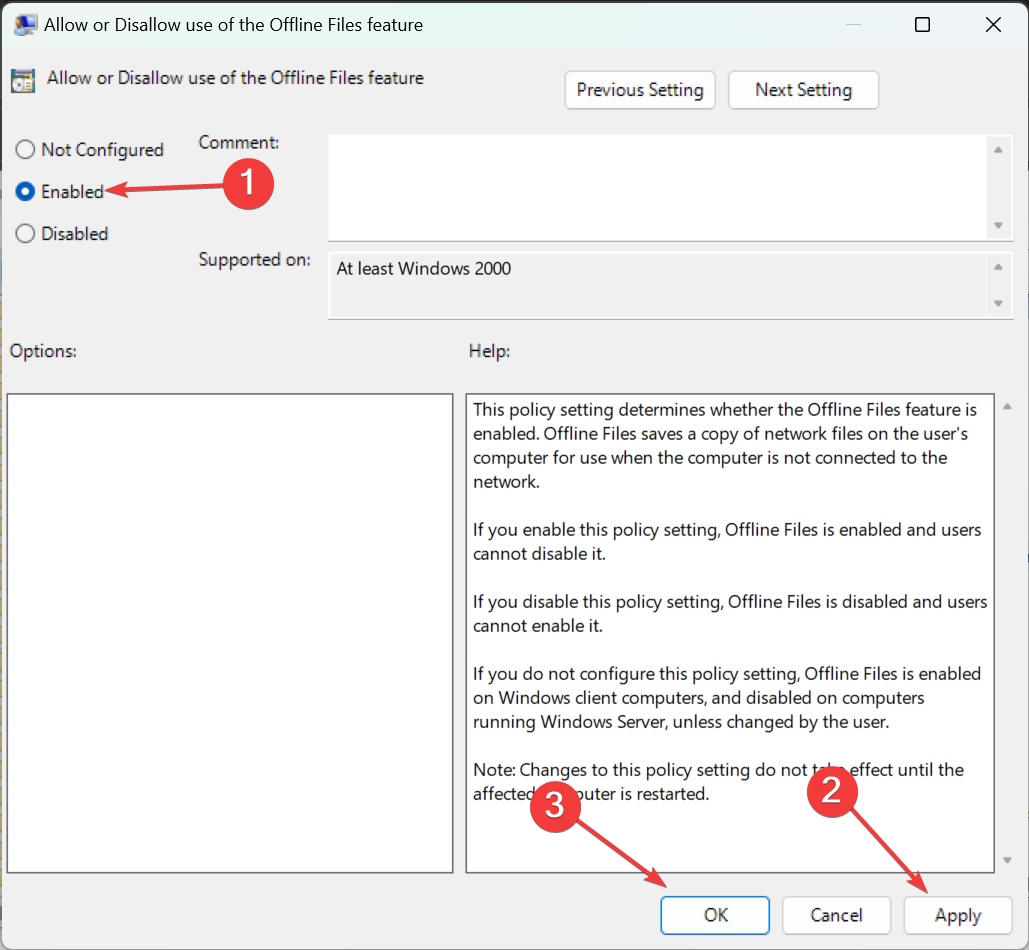This screenshot has width=1029, height=950.
Task: Cancel the policy dialog
Action: [x=836, y=915]
